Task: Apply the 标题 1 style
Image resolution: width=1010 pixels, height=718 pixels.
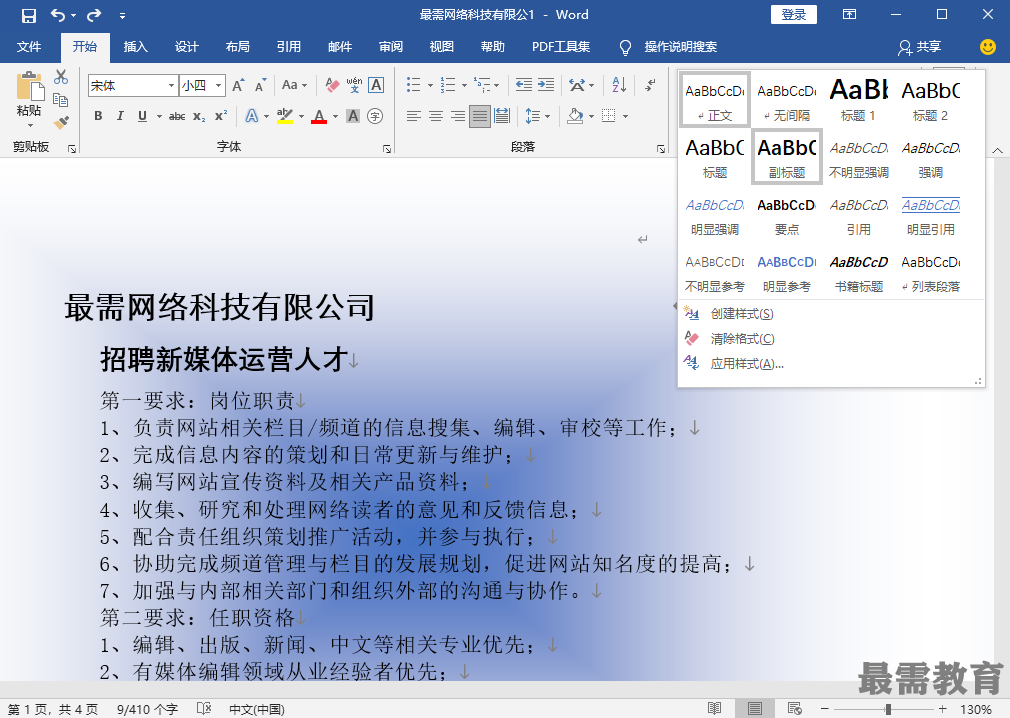Action: [859, 99]
